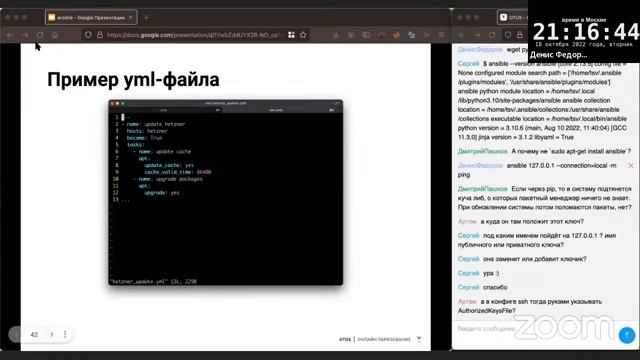Go forward in the presentation browser window
640x360 pixels.
coord(25,35)
